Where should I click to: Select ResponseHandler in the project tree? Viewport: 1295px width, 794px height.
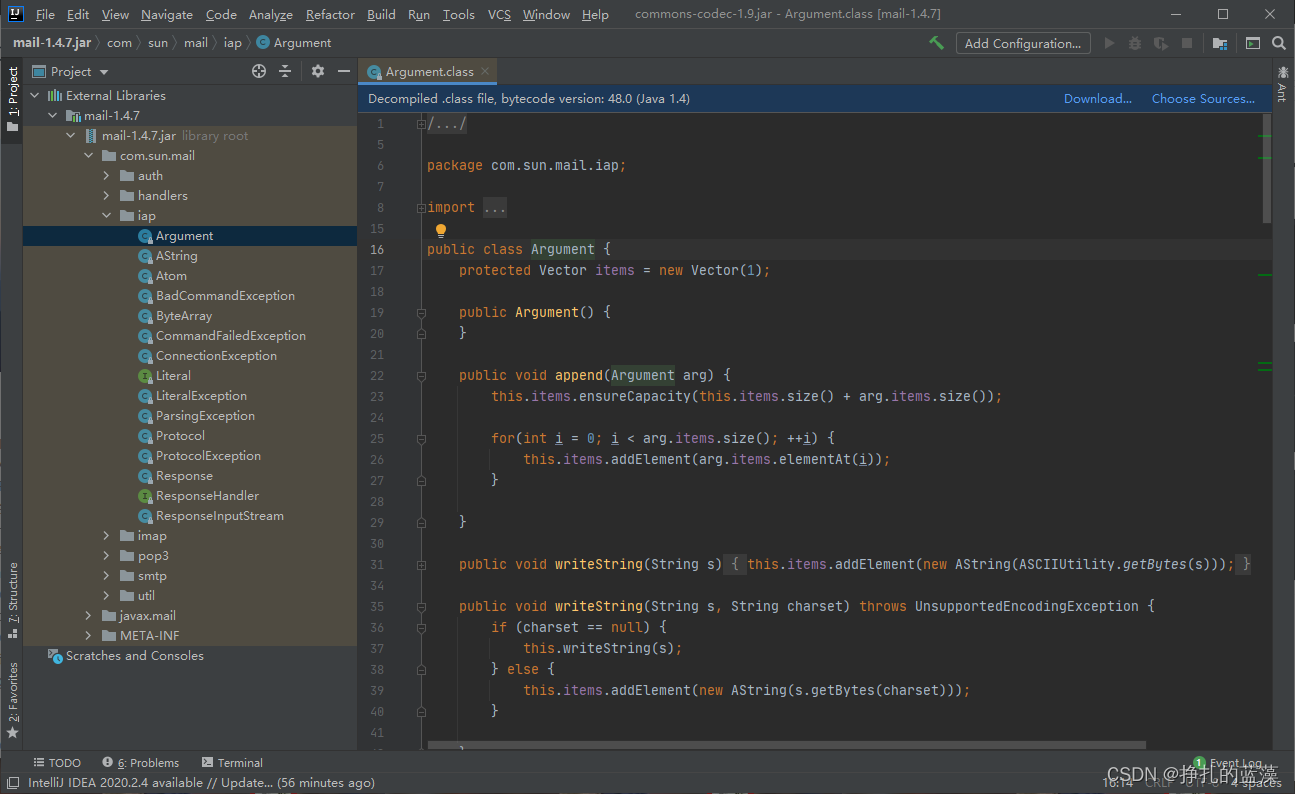click(207, 496)
